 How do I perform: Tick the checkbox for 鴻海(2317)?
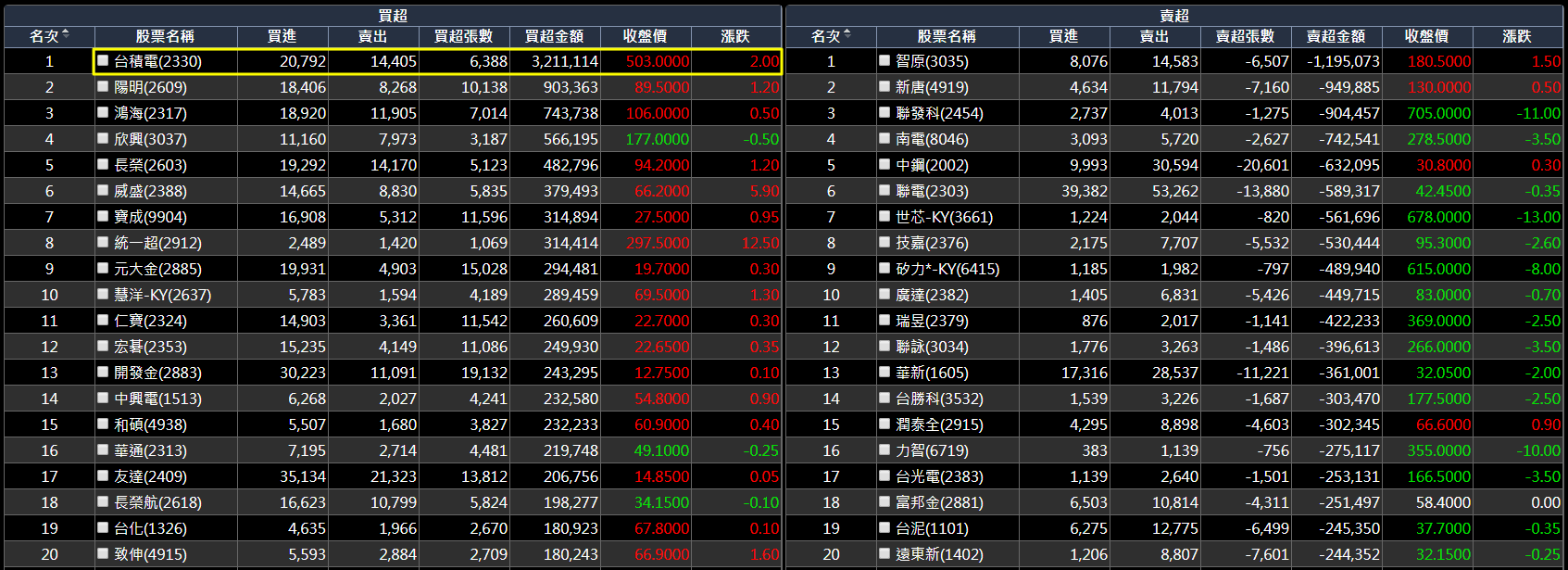(x=103, y=112)
